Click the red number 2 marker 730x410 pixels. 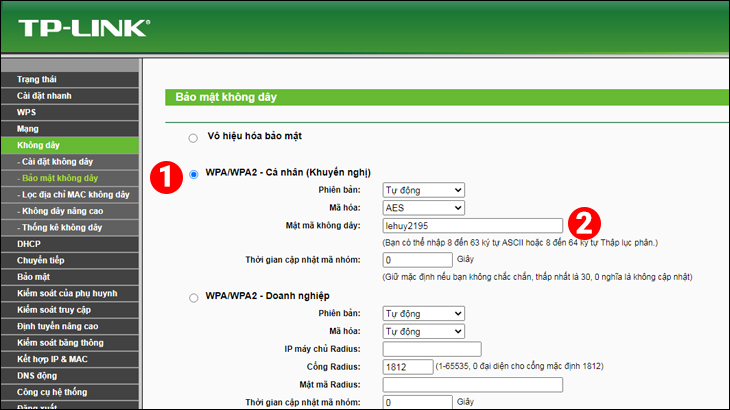pyautogui.click(x=584, y=223)
